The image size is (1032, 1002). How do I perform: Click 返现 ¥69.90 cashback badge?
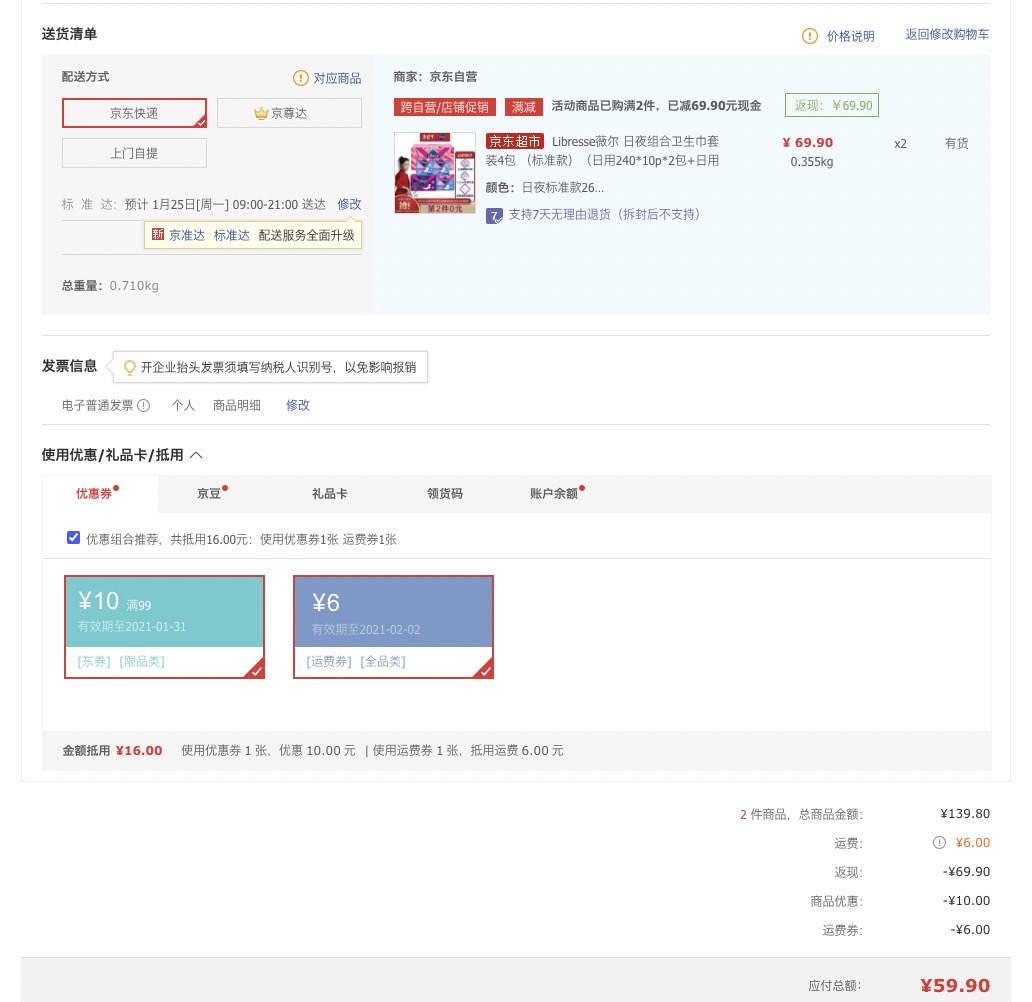click(832, 105)
